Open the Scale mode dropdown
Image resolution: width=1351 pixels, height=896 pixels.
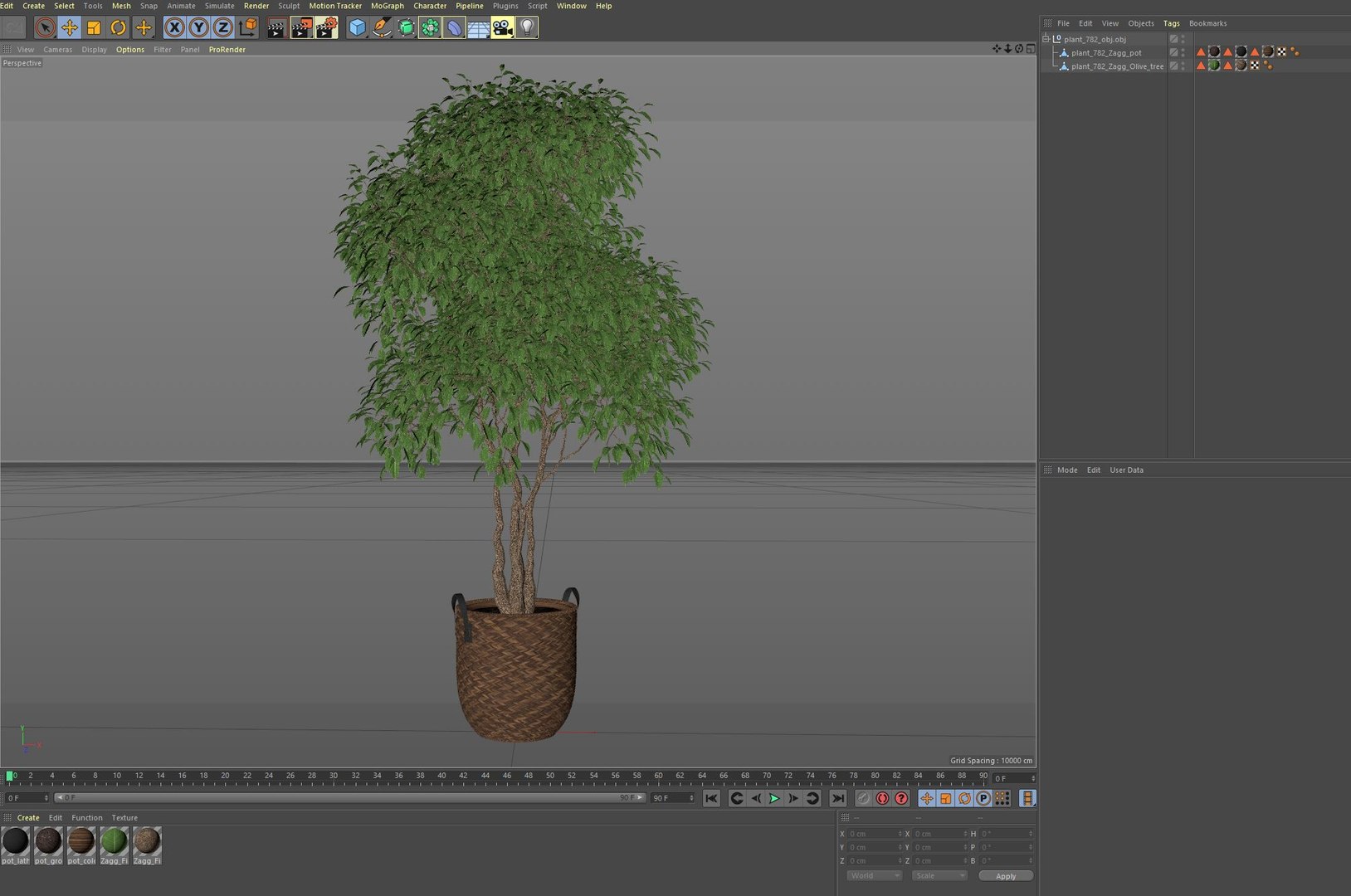[x=939, y=876]
